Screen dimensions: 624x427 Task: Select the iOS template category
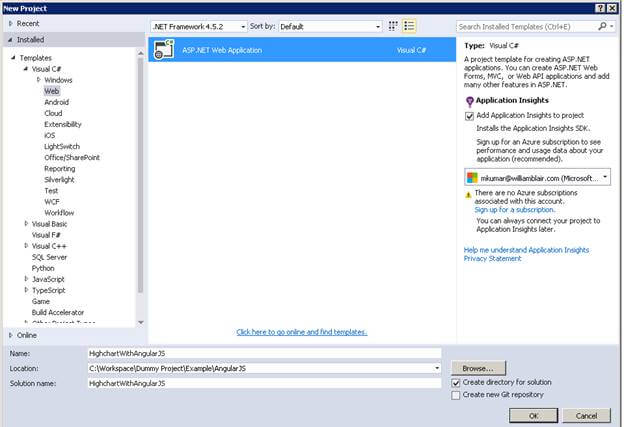pyautogui.click(x=50, y=135)
